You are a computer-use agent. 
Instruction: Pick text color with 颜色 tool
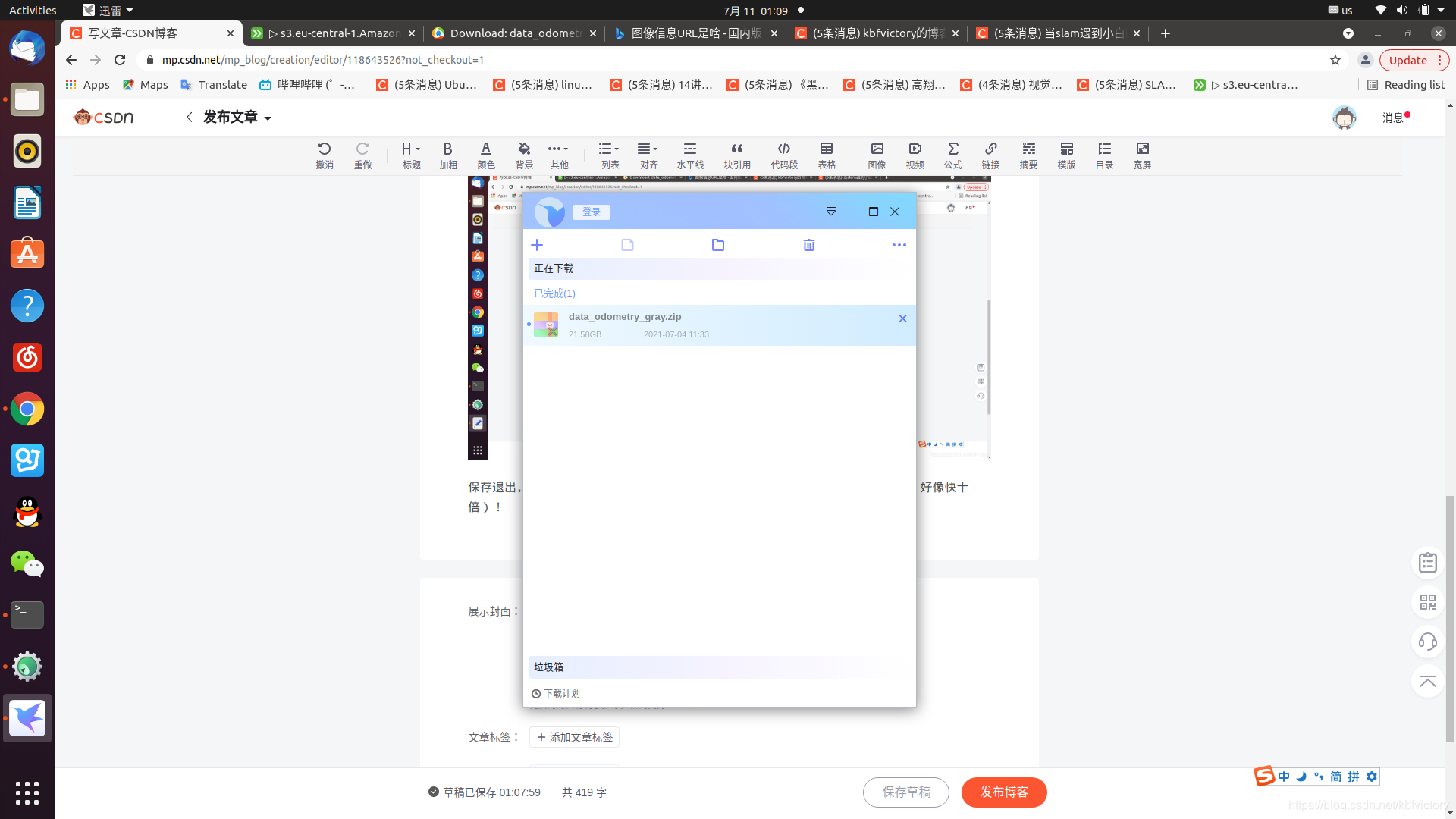coord(485,155)
